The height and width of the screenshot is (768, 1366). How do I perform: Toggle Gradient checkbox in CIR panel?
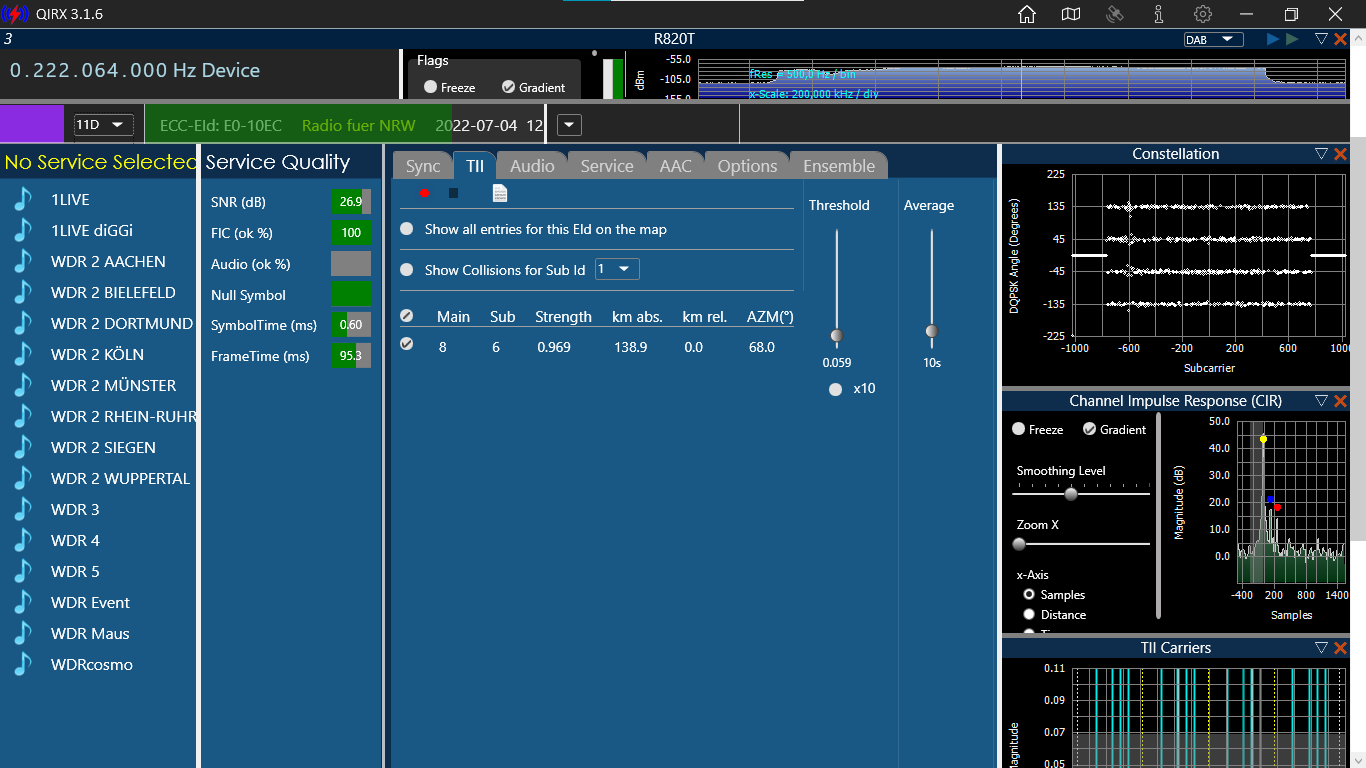tap(1090, 429)
